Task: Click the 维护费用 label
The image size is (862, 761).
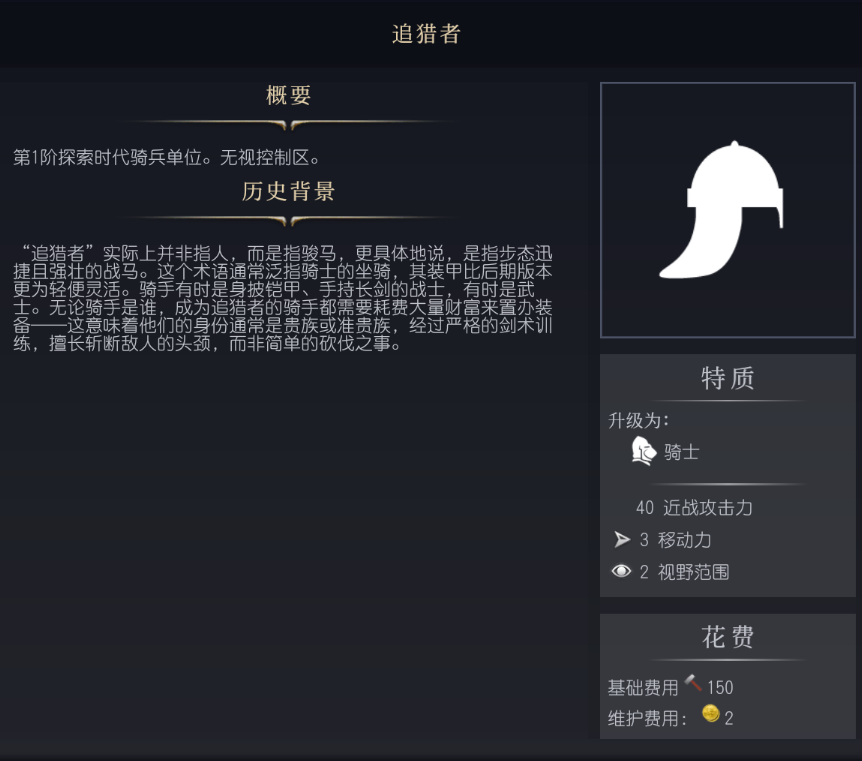Action: (647, 718)
